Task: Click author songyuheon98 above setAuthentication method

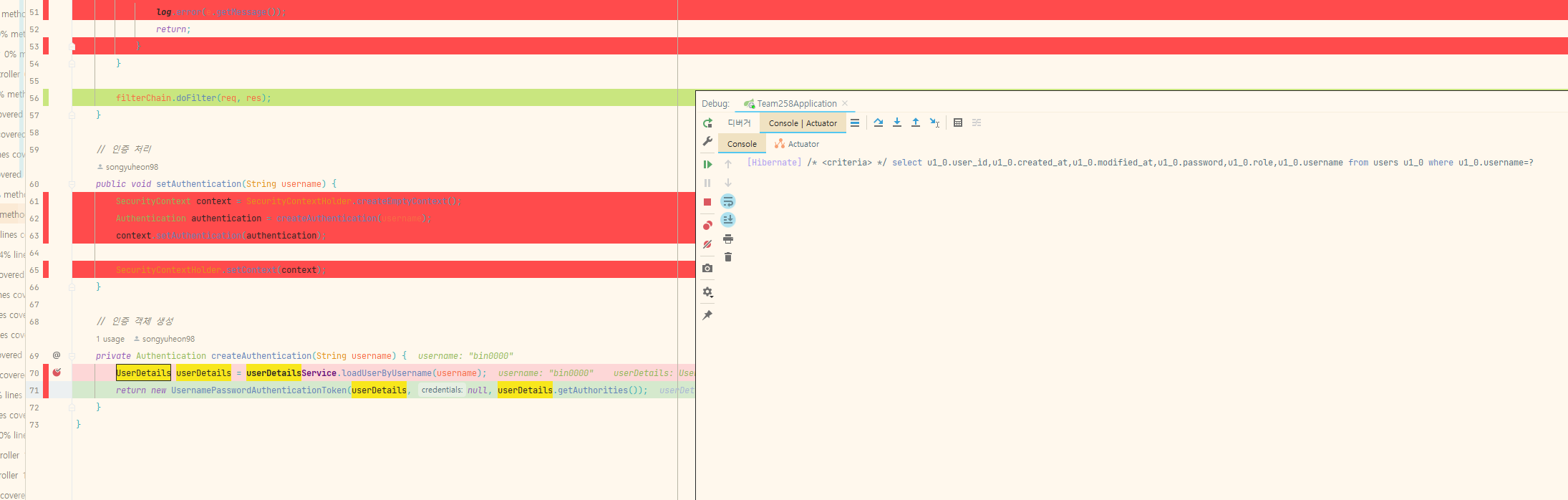Action: 127,167
